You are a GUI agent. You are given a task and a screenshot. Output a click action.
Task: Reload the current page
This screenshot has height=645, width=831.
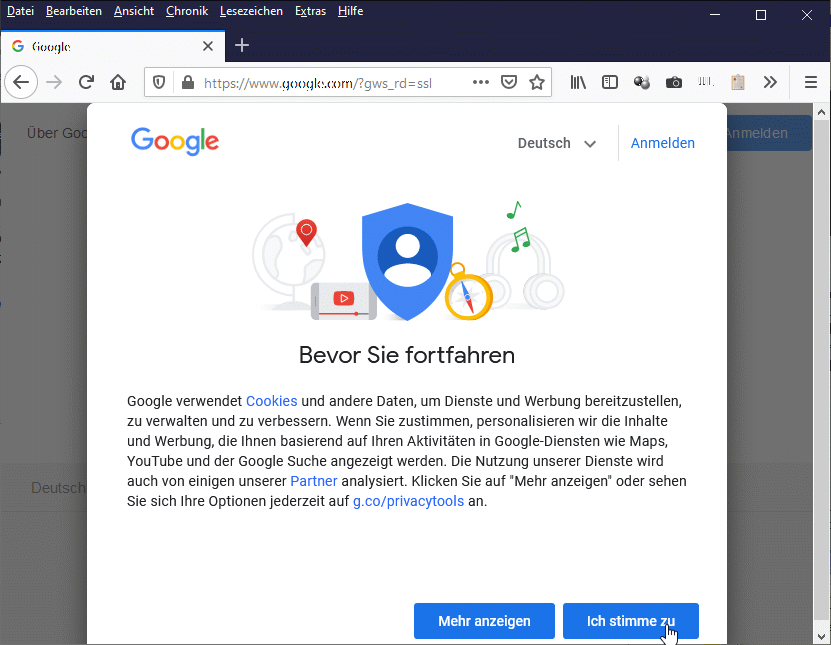pos(86,82)
